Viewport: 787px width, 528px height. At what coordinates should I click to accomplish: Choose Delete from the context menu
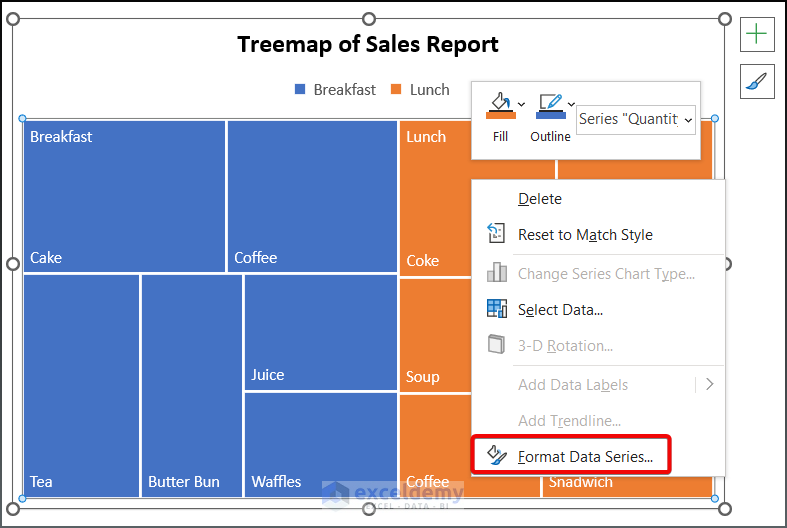coord(540,199)
